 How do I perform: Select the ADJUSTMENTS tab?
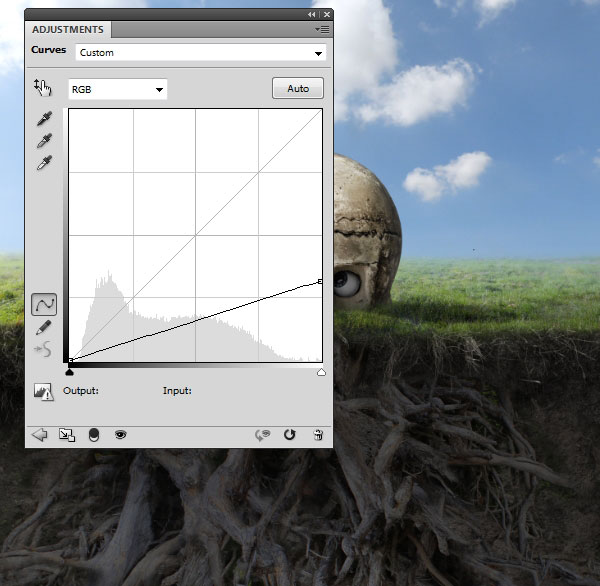[68, 29]
